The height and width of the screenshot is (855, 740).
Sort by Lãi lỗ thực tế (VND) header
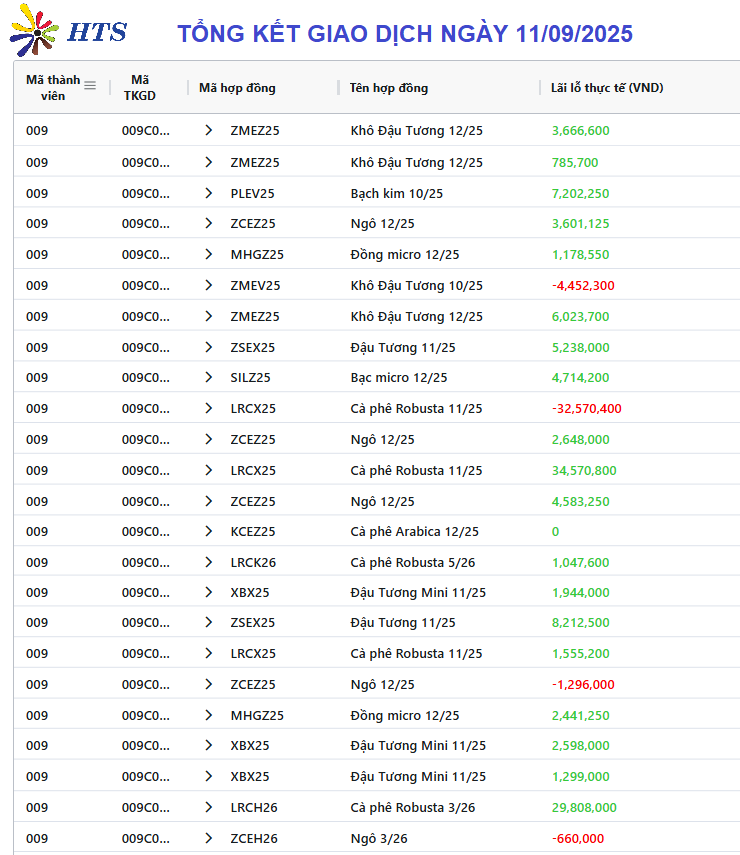coord(607,88)
